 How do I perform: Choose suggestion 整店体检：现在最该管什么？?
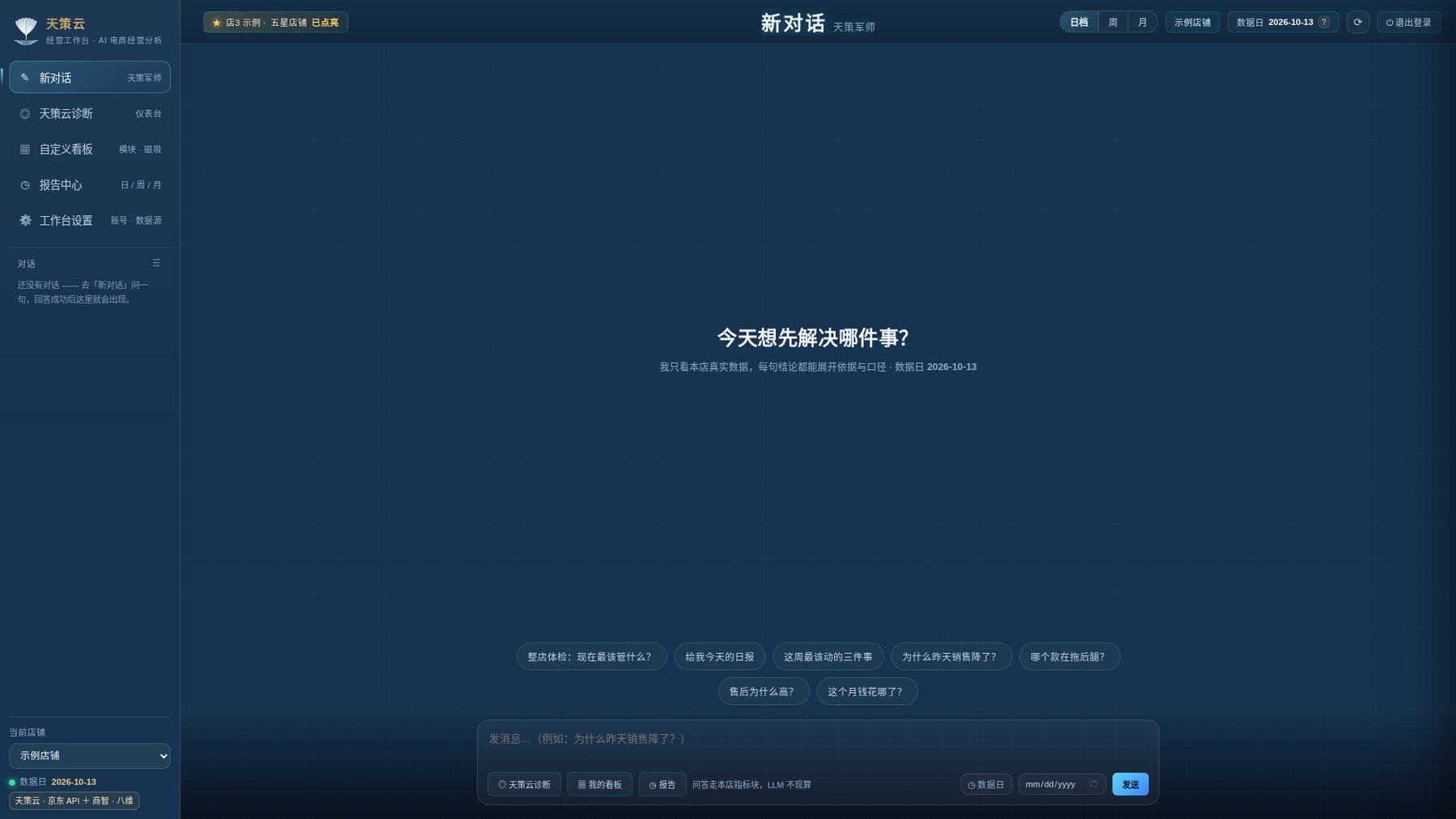(x=591, y=656)
